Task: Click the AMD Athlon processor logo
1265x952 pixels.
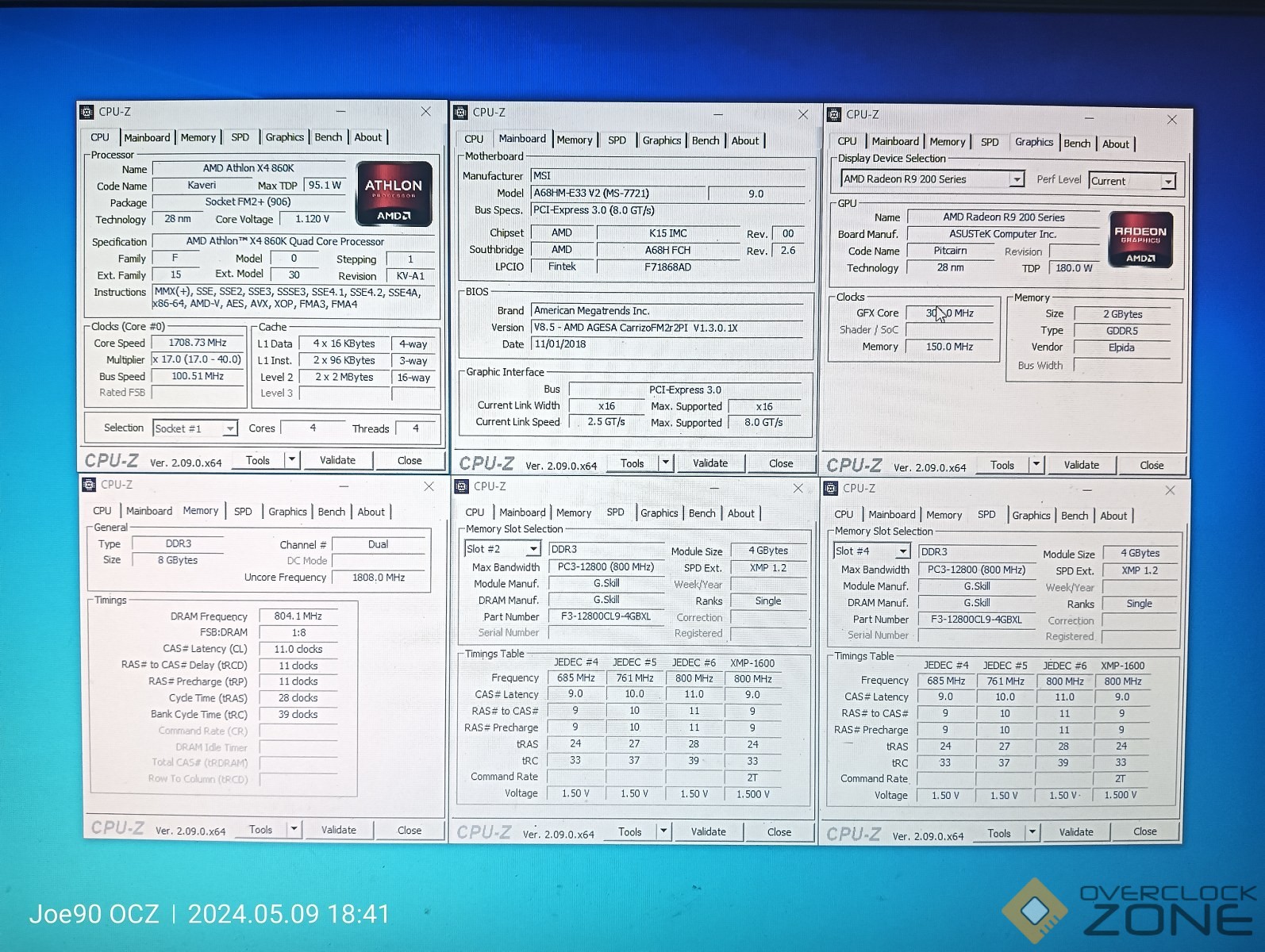Action: (x=394, y=194)
